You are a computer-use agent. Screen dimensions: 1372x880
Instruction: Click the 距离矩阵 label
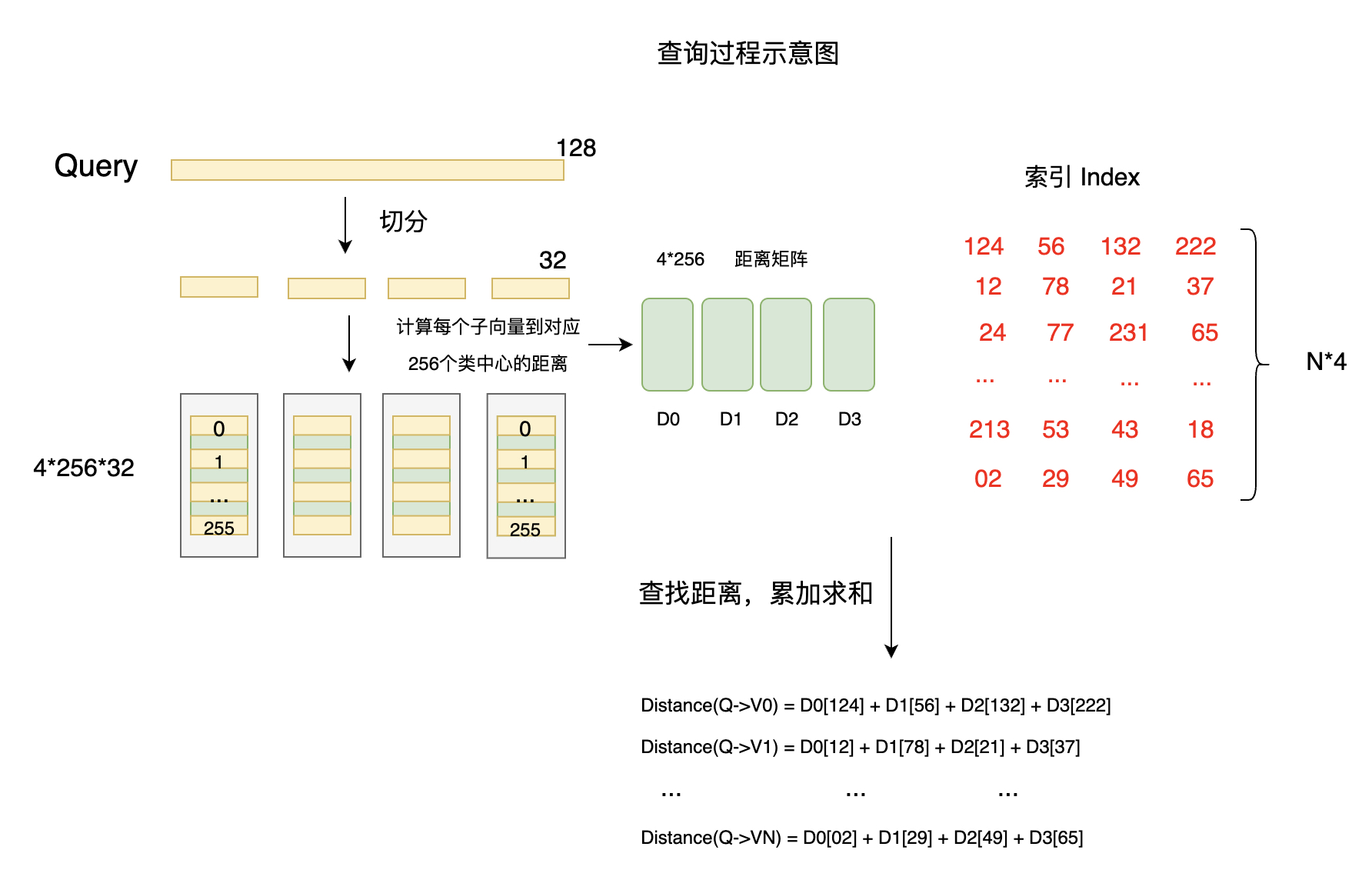[x=771, y=259]
